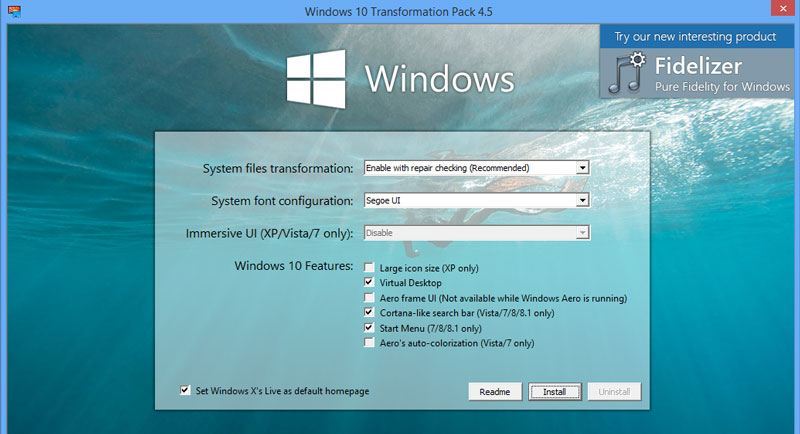The height and width of the screenshot is (434, 800).
Task: Uncheck Set Windows X's Live as homepage
Action: (185, 391)
